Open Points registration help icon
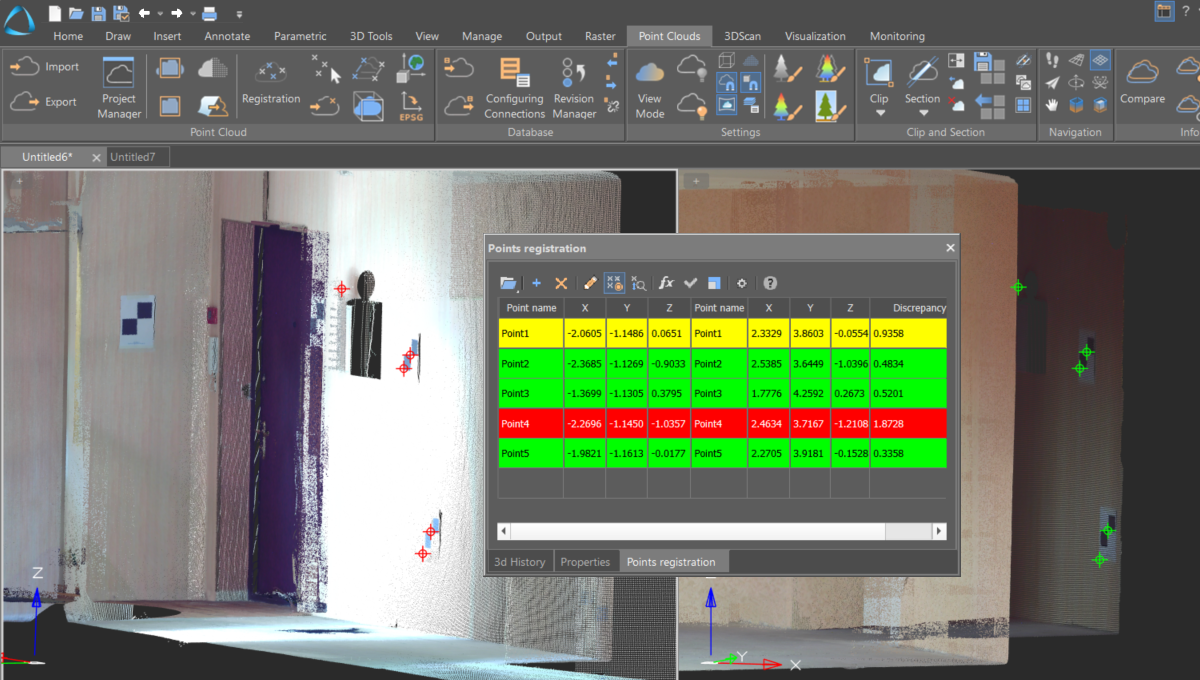 (770, 284)
